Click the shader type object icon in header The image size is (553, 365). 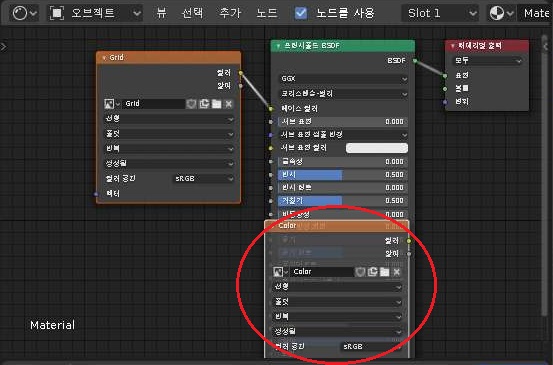pyautogui.click(x=57, y=13)
